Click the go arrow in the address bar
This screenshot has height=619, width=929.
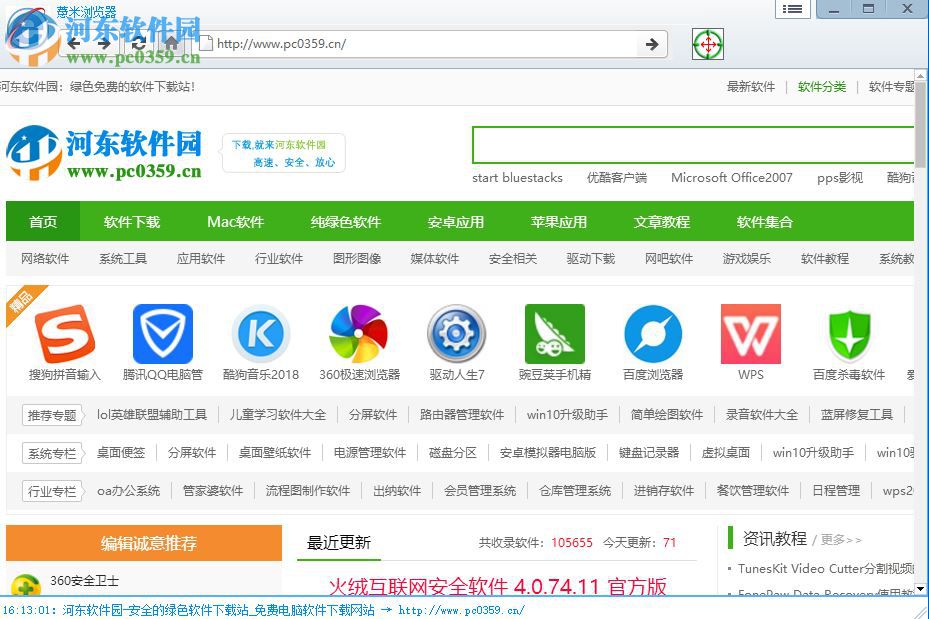(x=652, y=44)
